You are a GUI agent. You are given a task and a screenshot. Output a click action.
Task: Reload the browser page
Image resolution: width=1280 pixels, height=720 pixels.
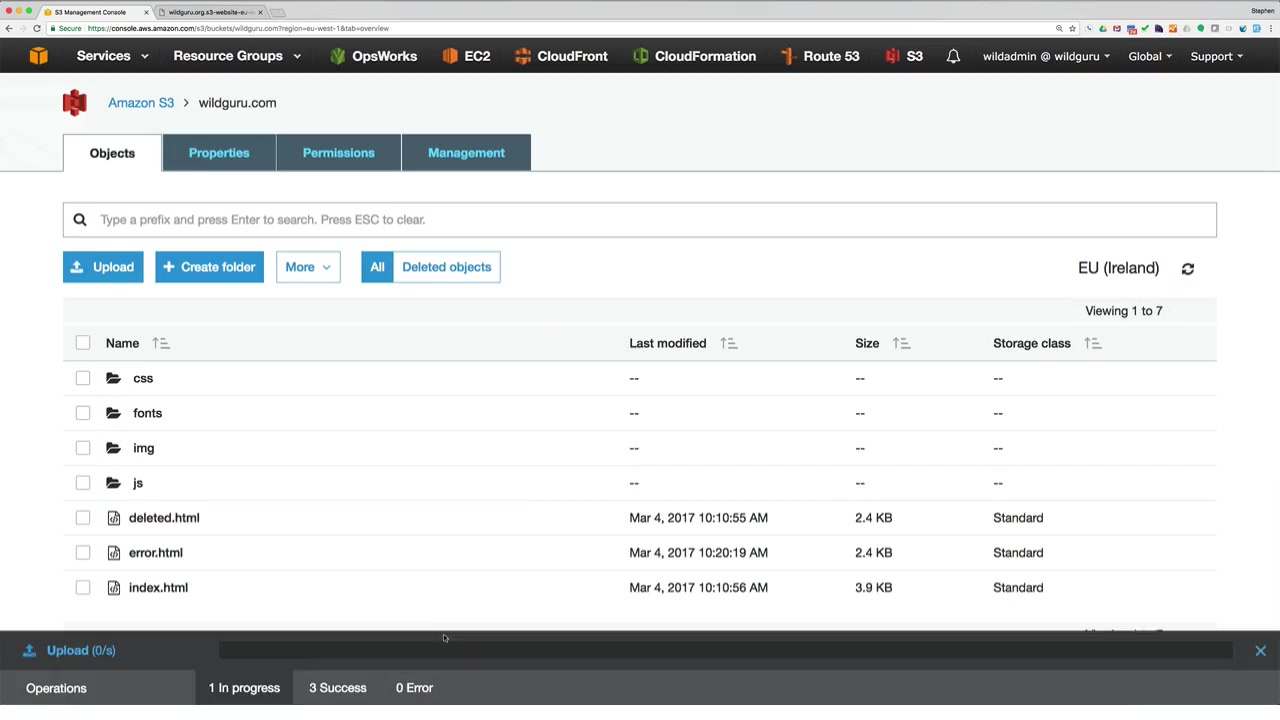click(x=37, y=28)
